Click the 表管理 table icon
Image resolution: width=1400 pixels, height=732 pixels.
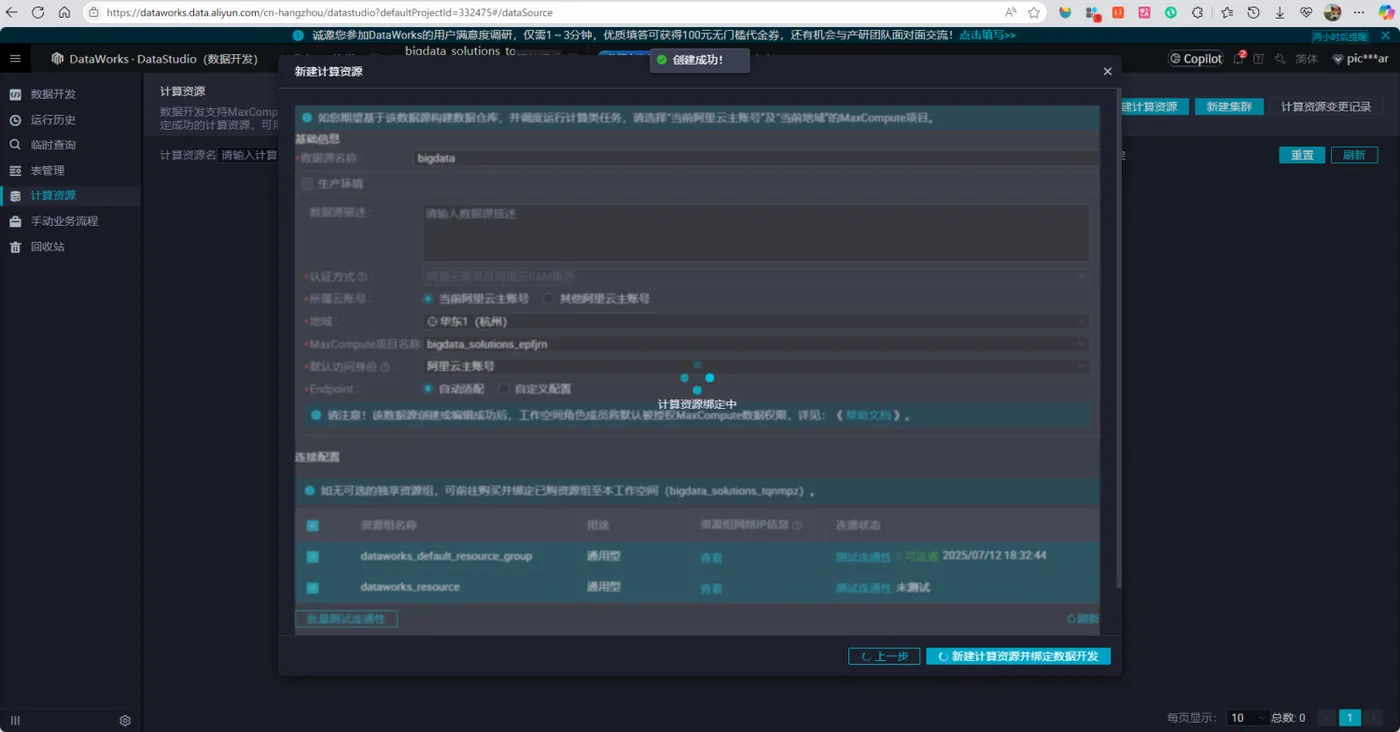click(x=15, y=171)
